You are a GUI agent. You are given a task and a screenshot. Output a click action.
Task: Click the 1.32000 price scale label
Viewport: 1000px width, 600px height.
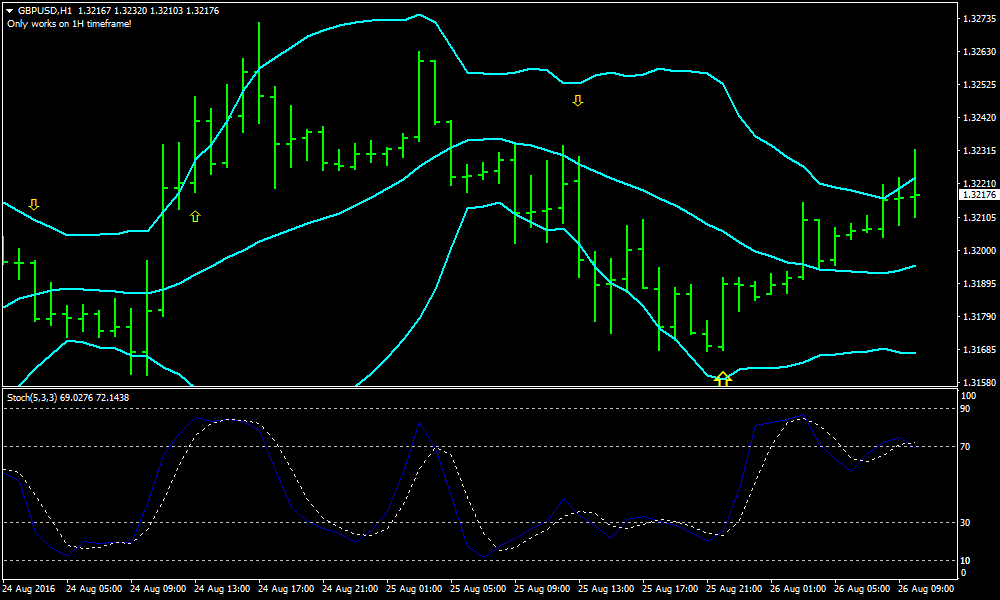coord(977,250)
